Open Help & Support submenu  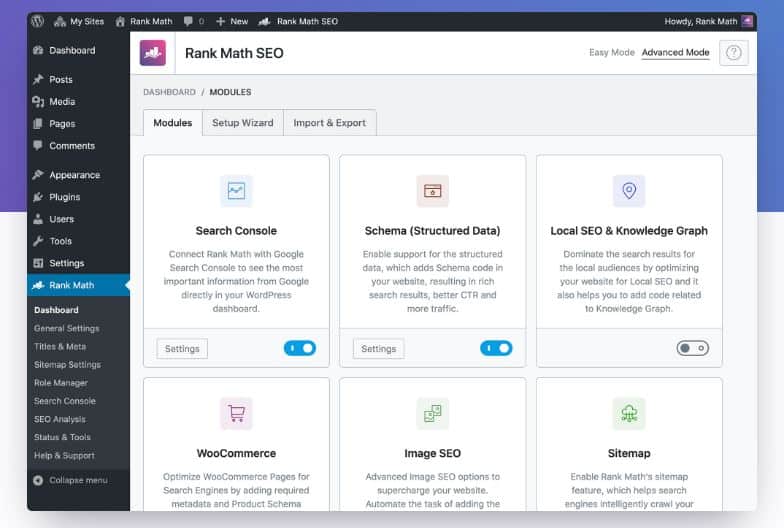tap(64, 456)
